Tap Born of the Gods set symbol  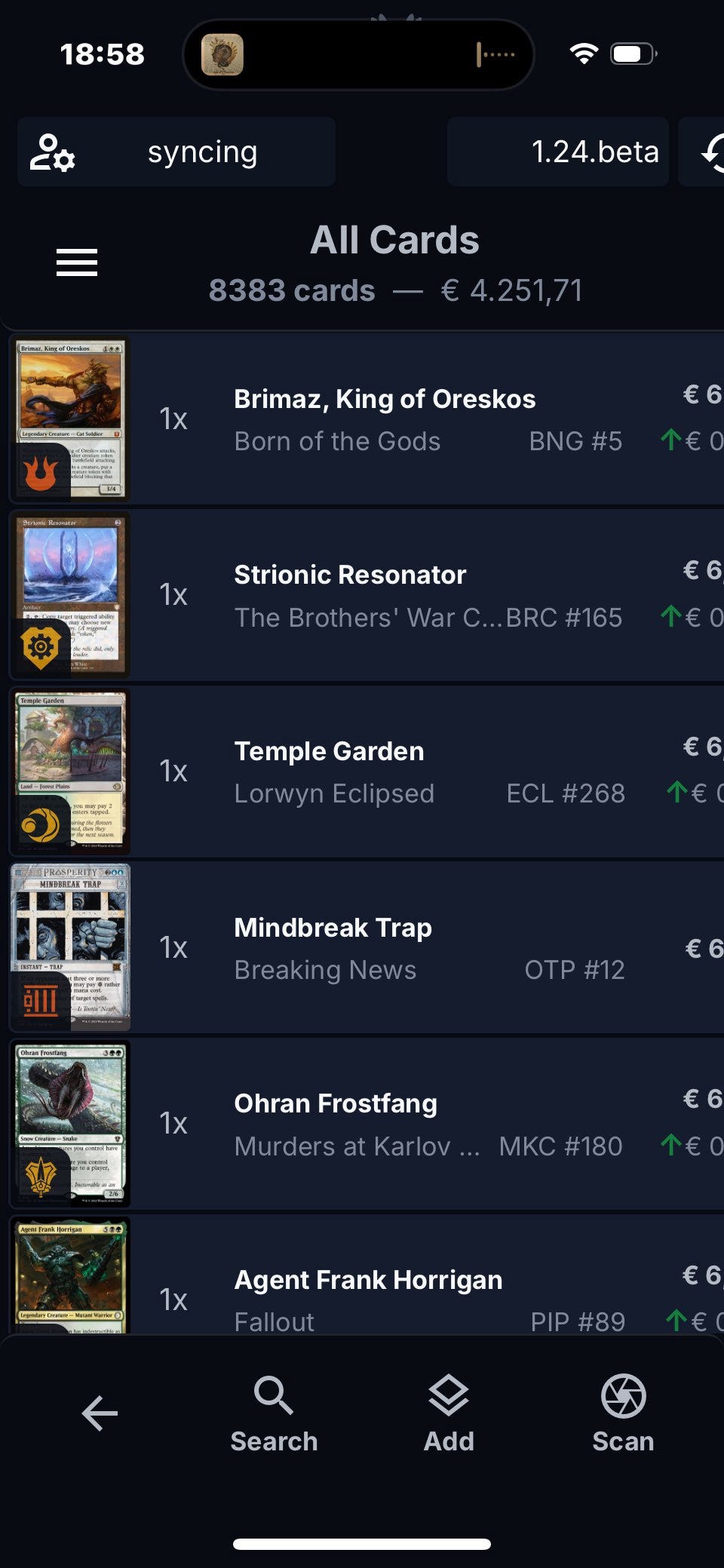click(41, 474)
